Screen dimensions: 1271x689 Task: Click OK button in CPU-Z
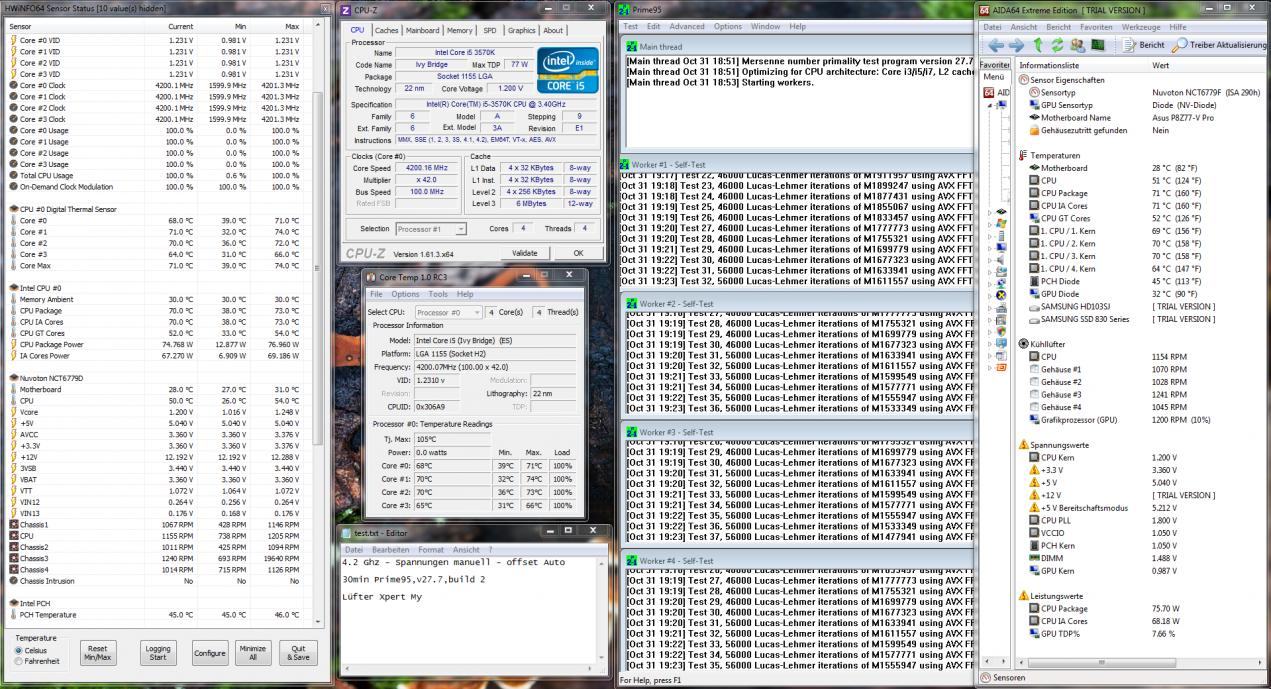click(x=578, y=253)
